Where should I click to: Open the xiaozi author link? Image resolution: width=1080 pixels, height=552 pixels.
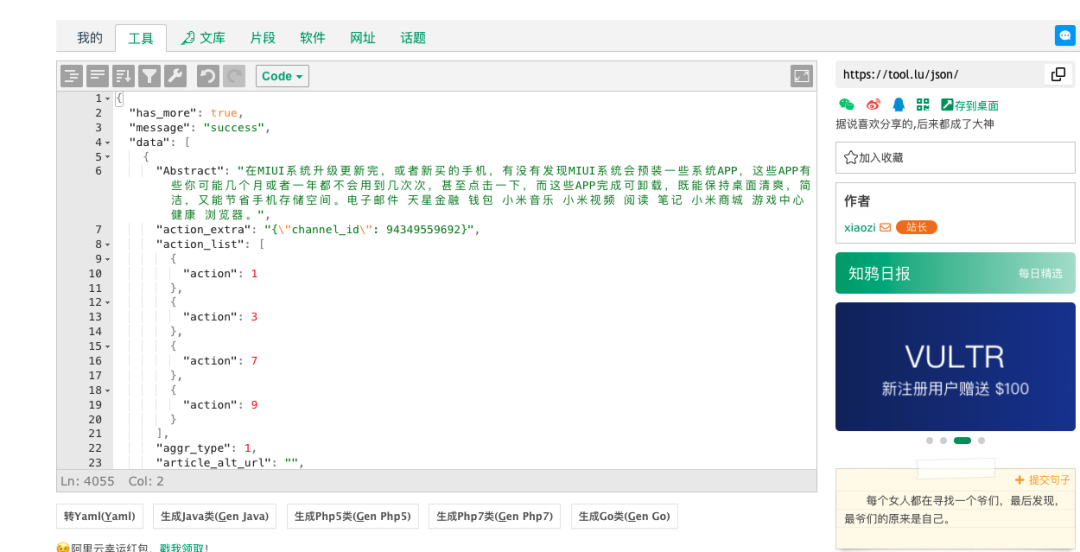pos(860,227)
